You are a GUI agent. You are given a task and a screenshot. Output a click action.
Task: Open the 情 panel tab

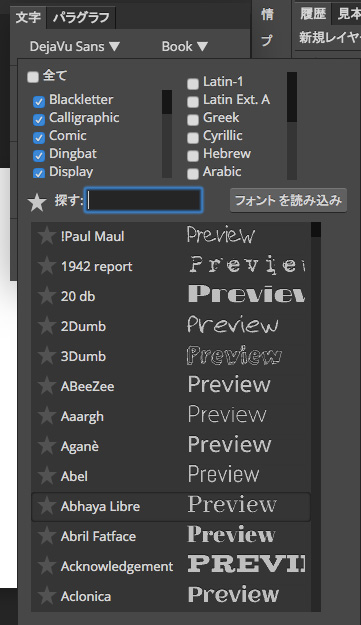(267, 15)
